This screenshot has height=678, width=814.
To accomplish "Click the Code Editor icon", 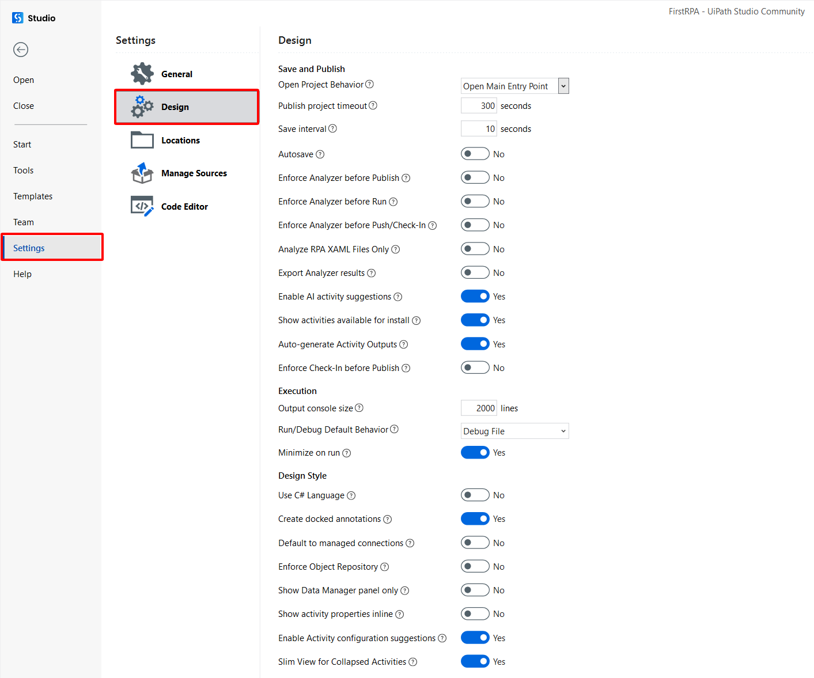I will (142, 206).
